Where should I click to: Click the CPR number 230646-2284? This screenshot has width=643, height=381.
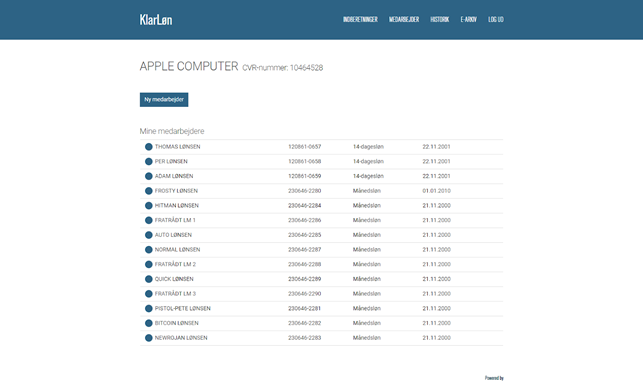coord(305,205)
